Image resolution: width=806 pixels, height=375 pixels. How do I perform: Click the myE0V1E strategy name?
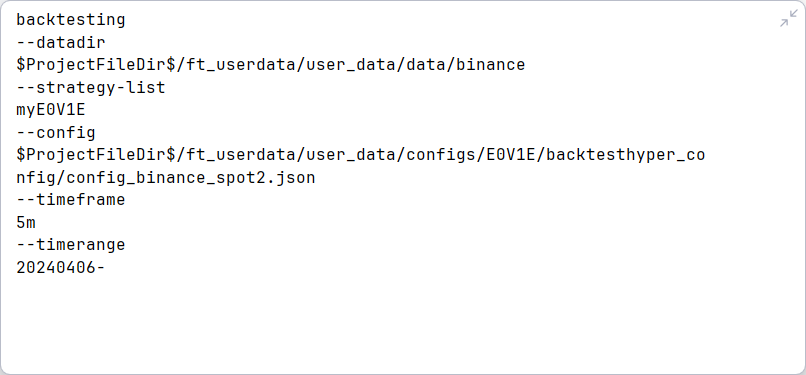click(x=51, y=110)
